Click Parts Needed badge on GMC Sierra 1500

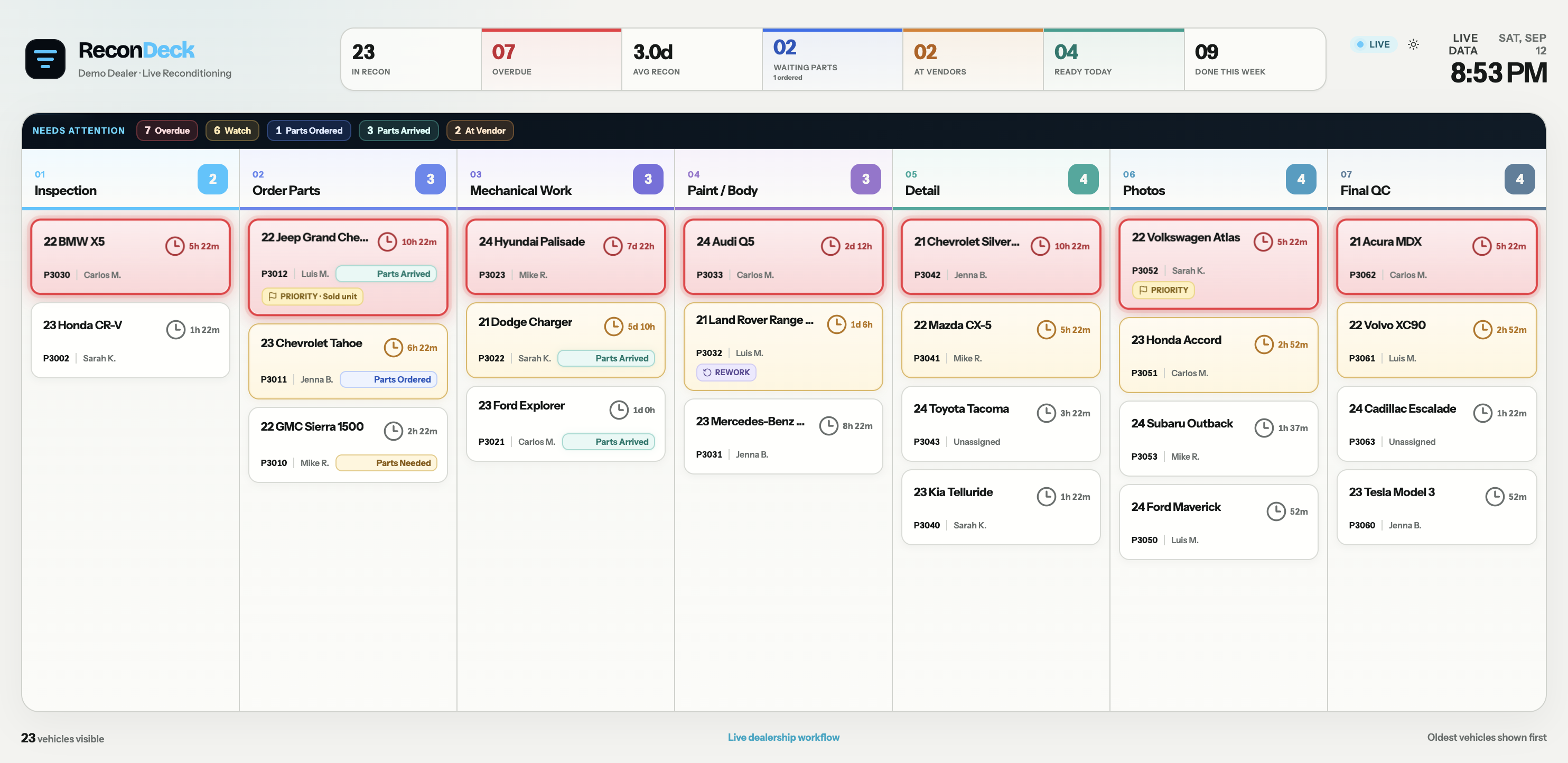(x=387, y=463)
